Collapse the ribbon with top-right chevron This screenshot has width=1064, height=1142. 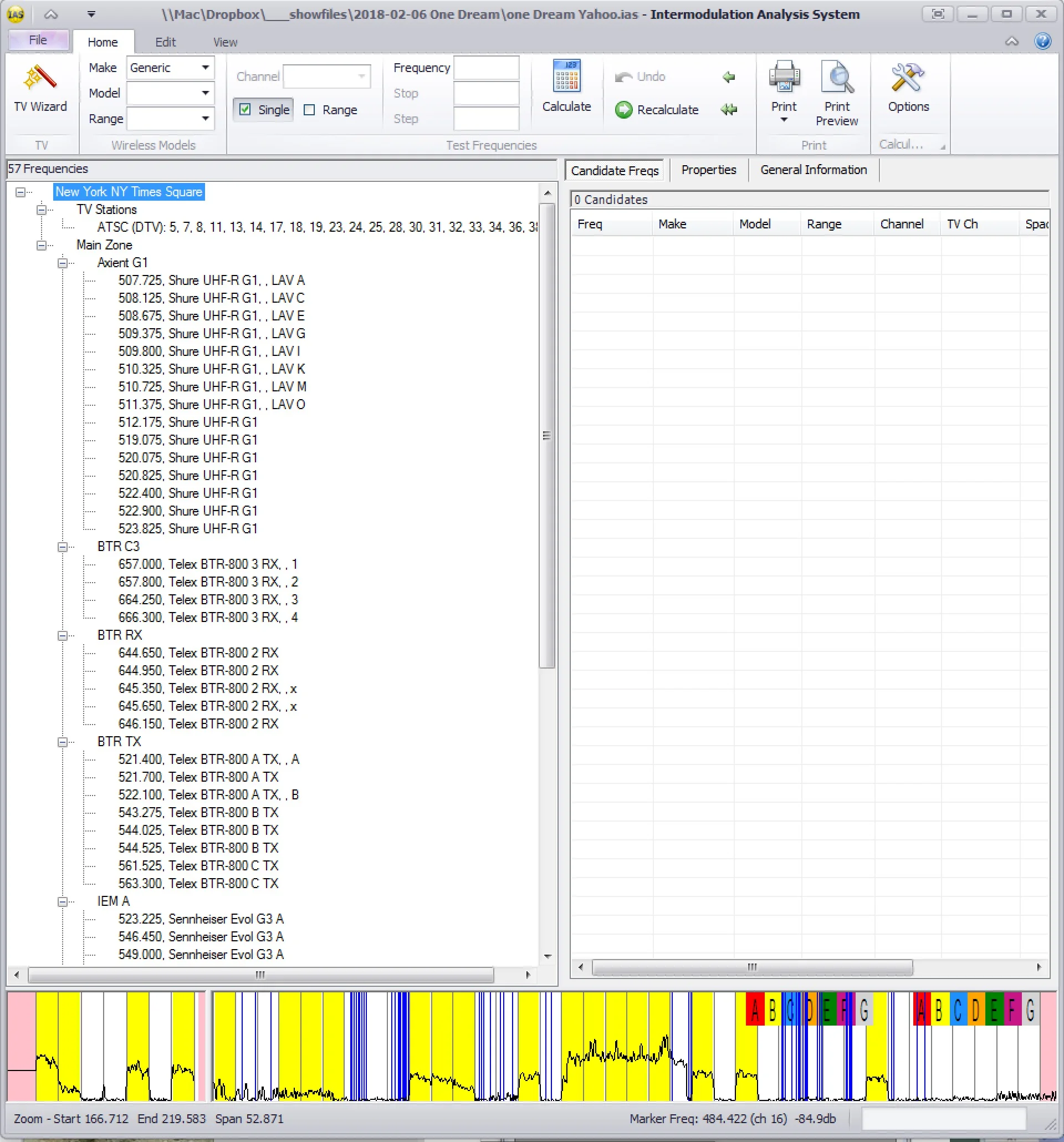(1012, 42)
